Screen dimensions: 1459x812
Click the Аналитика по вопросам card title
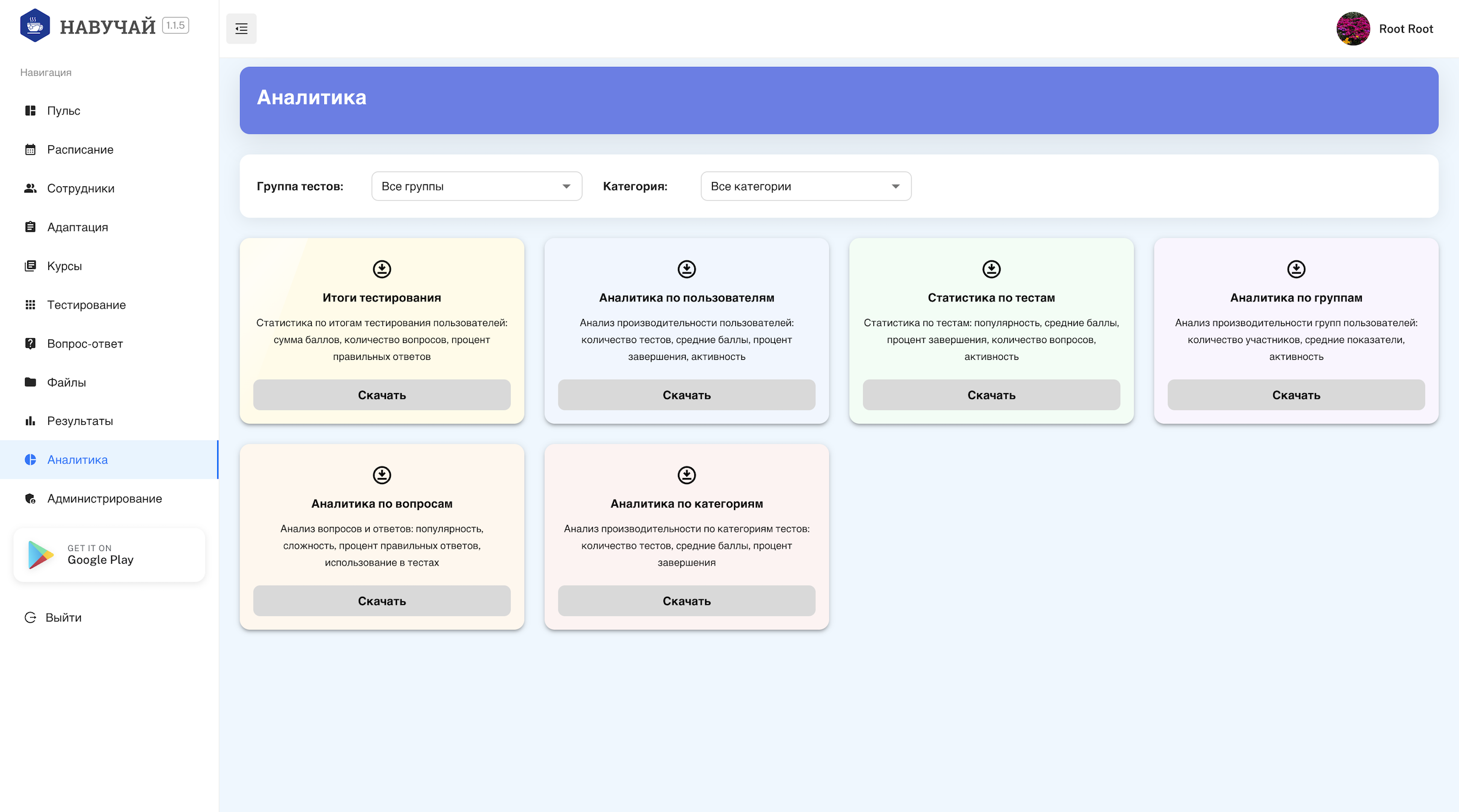(382, 504)
